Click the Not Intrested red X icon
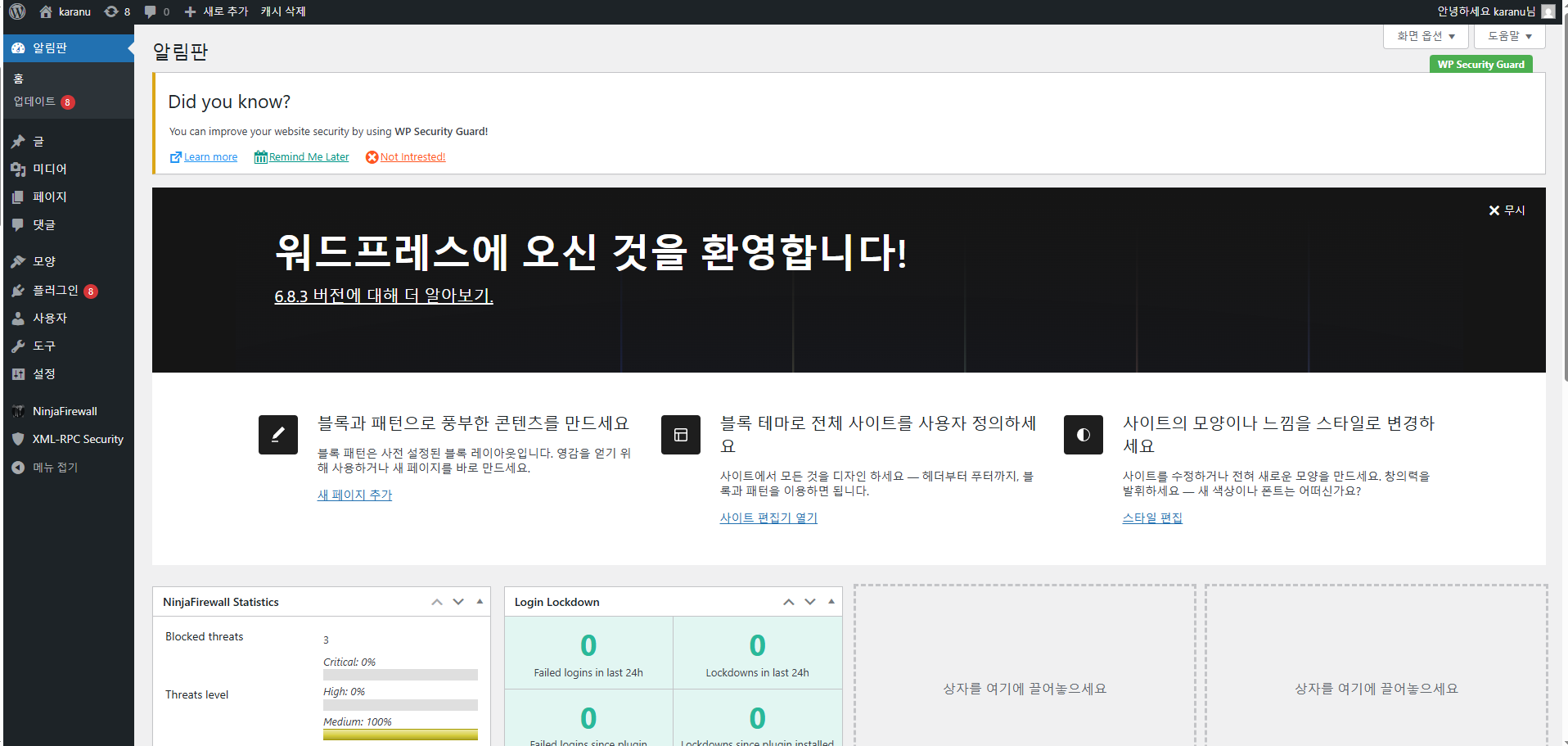Image resolution: width=1568 pixels, height=746 pixels. (372, 157)
